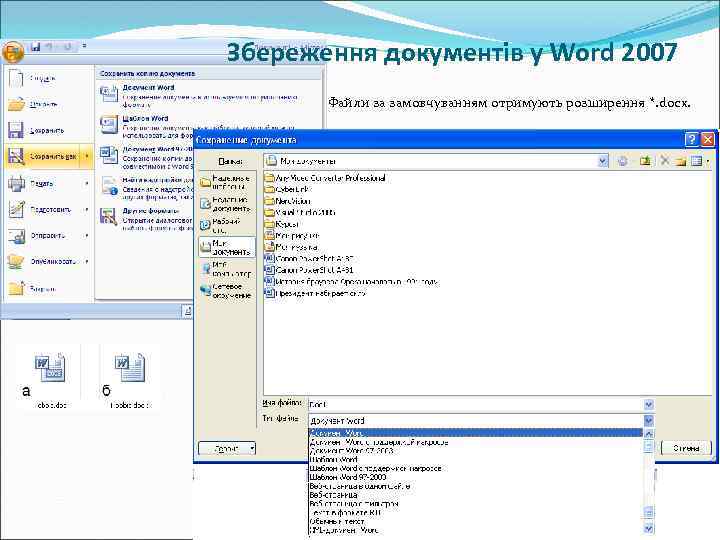Click the file icon labeled б
This screenshot has height=540, width=720.
(130, 367)
